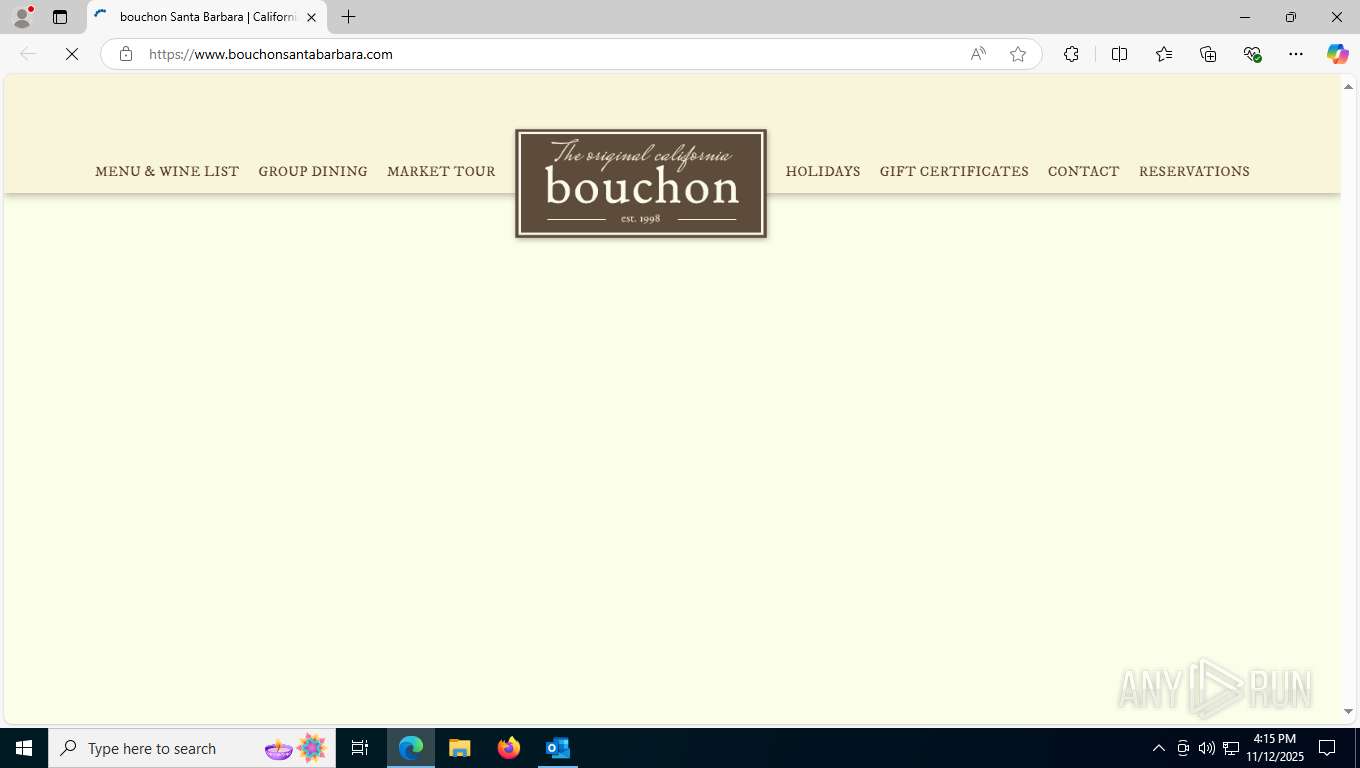Viewport: 1360px width, 768px height.
Task: Start Read aloud from address bar
Action: pyautogui.click(x=978, y=54)
